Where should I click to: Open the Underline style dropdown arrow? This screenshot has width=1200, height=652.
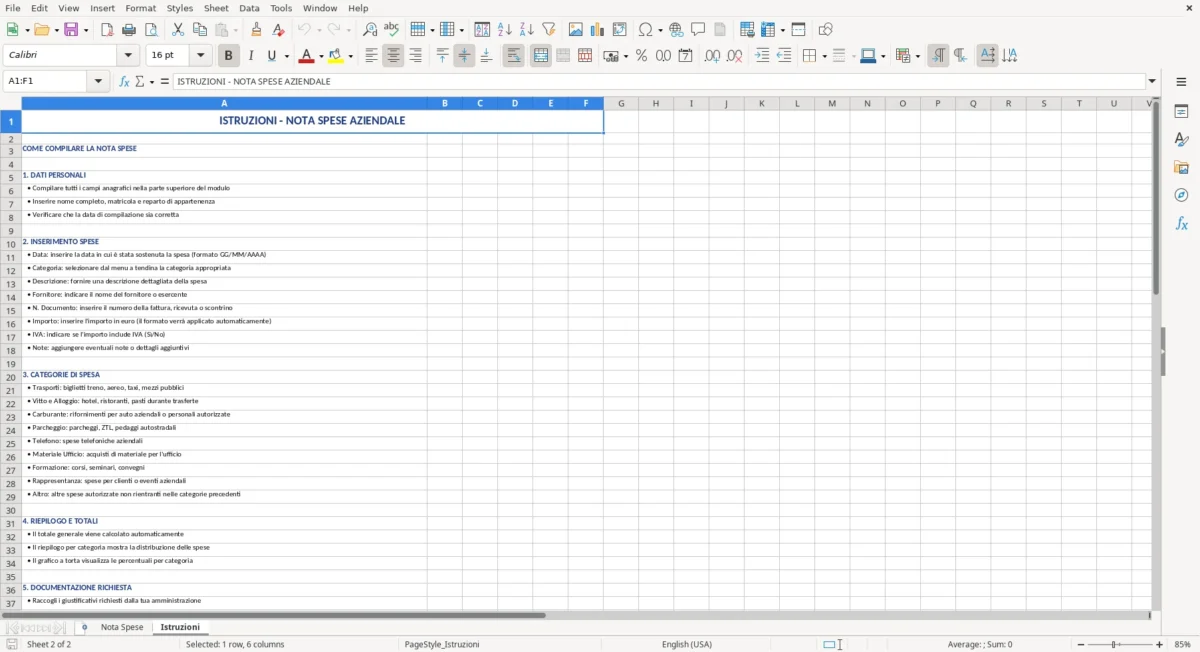coord(286,56)
